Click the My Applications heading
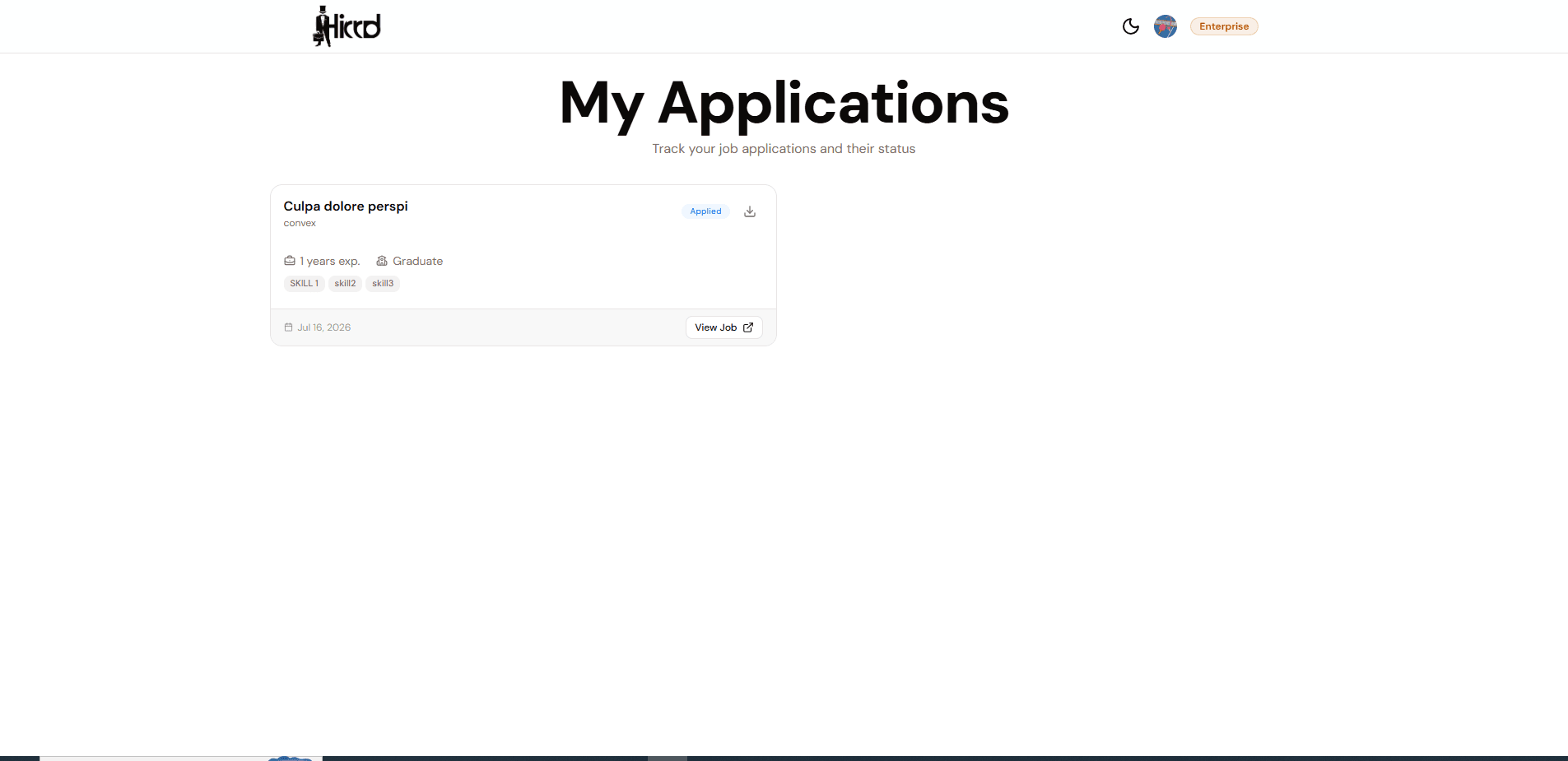 click(784, 104)
